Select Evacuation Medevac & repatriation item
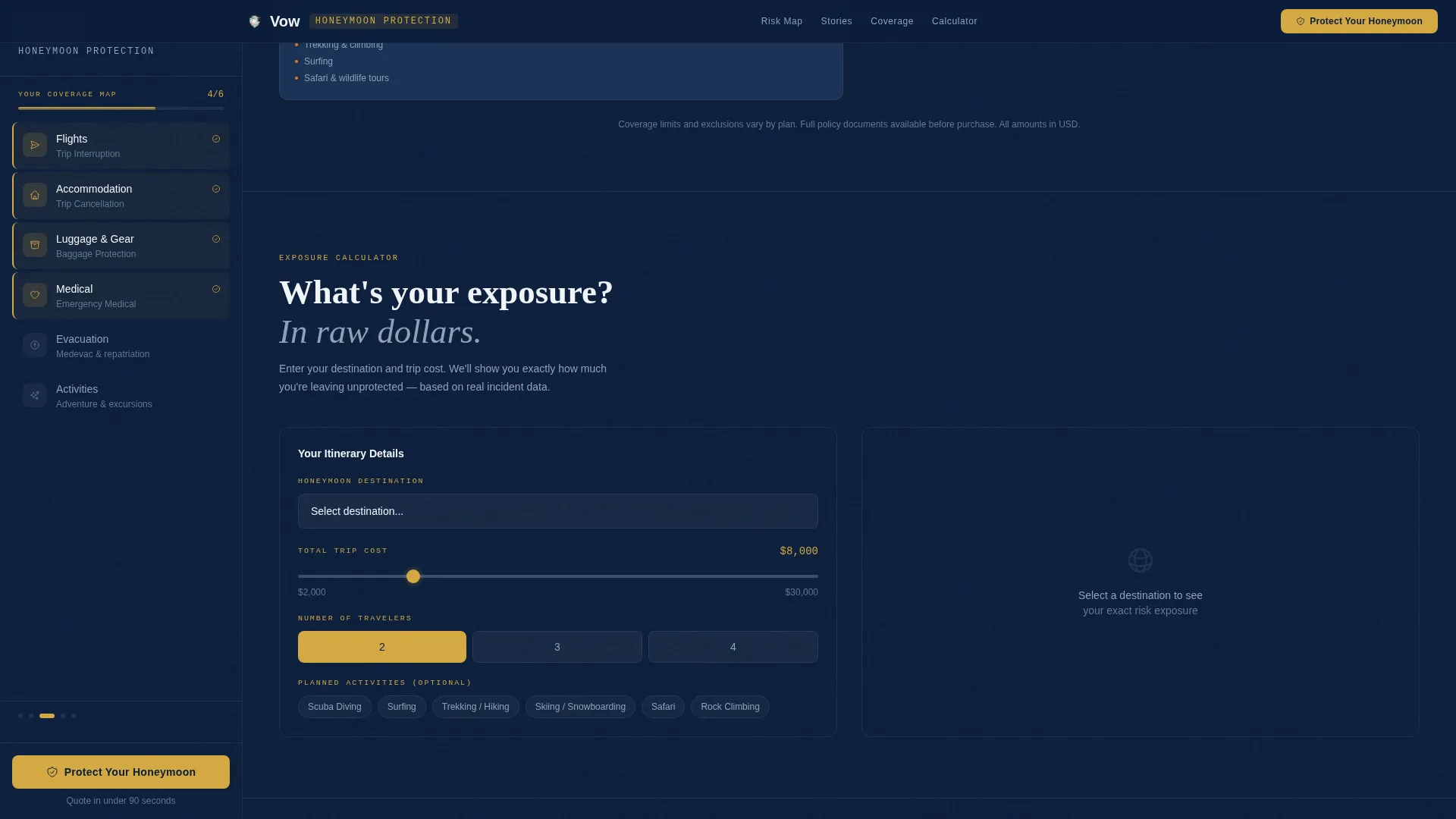1456x819 pixels. [x=121, y=346]
